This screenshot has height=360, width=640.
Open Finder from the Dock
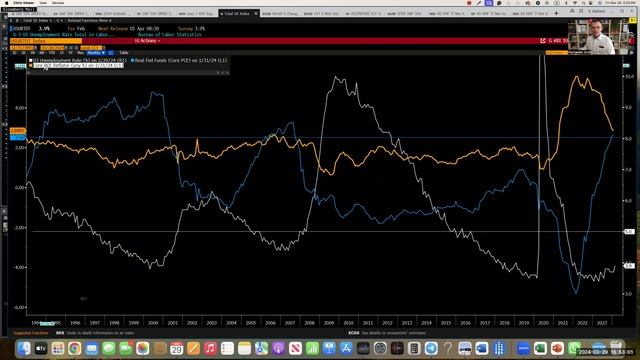[x=24, y=348]
